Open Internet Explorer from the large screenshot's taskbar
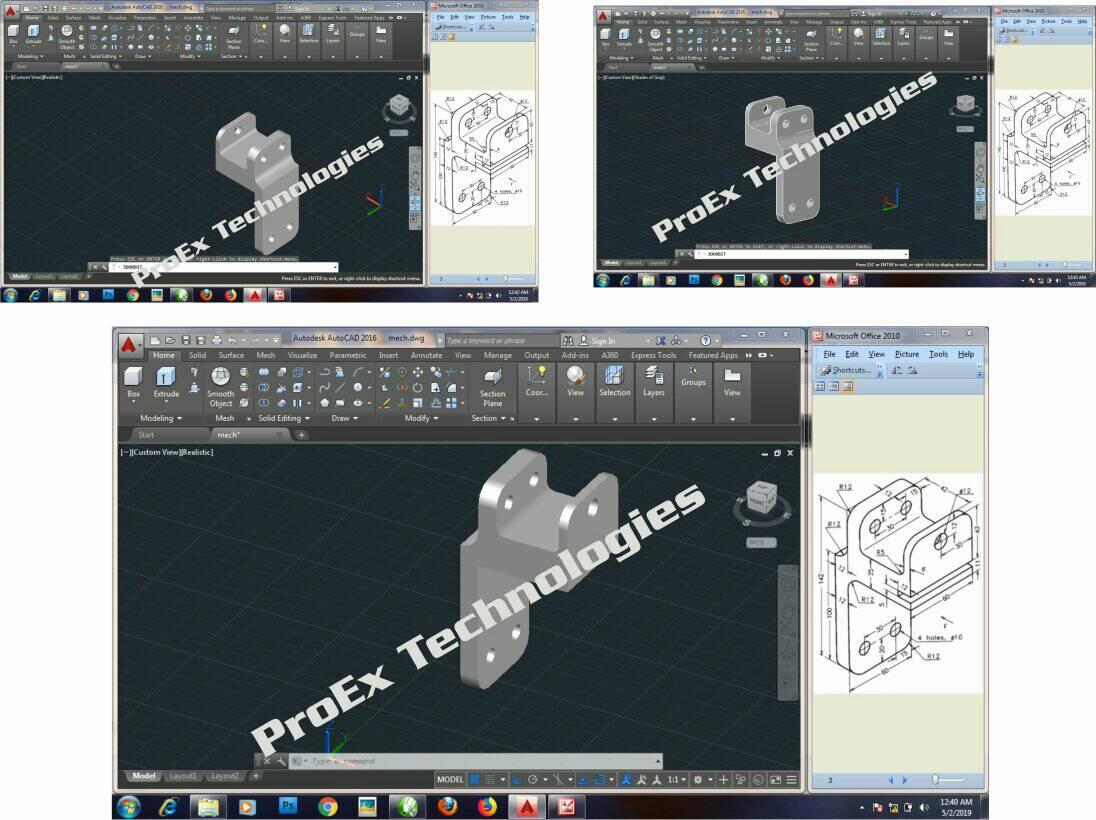1096x820 pixels. point(168,807)
